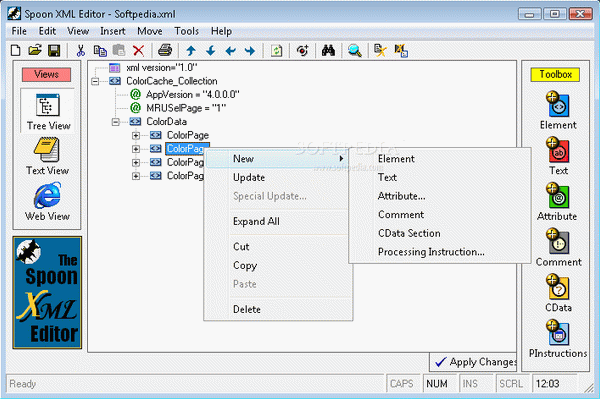Open Text View in the Views panel
600x399 pixels.
click(x=47, y=156)
